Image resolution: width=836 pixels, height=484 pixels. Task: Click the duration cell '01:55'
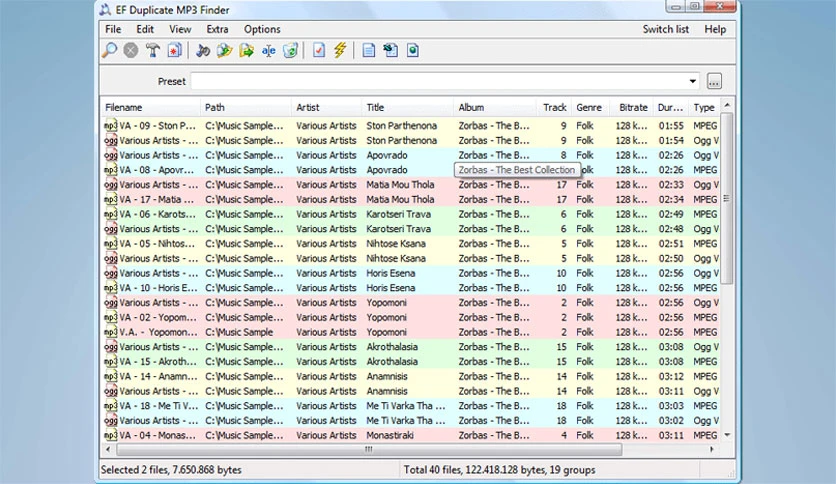pos(671,126)
